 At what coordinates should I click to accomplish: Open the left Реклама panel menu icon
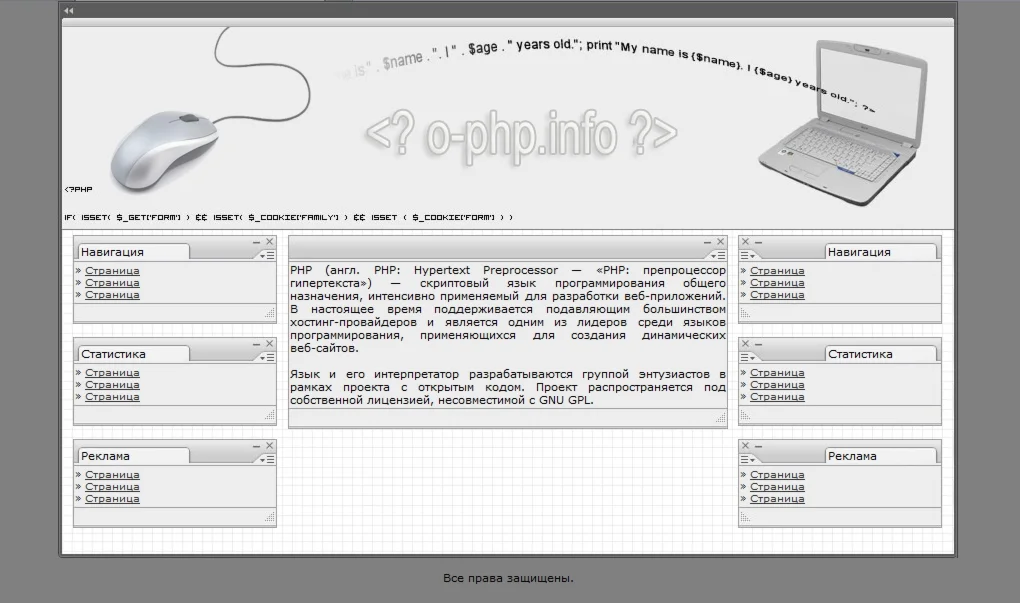coord(267,460)
